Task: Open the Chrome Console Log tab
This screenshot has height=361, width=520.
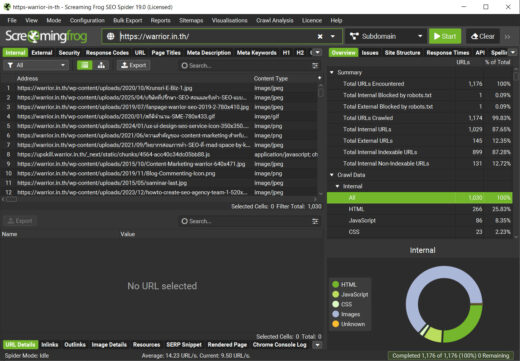Action: [x=279, y=345]
